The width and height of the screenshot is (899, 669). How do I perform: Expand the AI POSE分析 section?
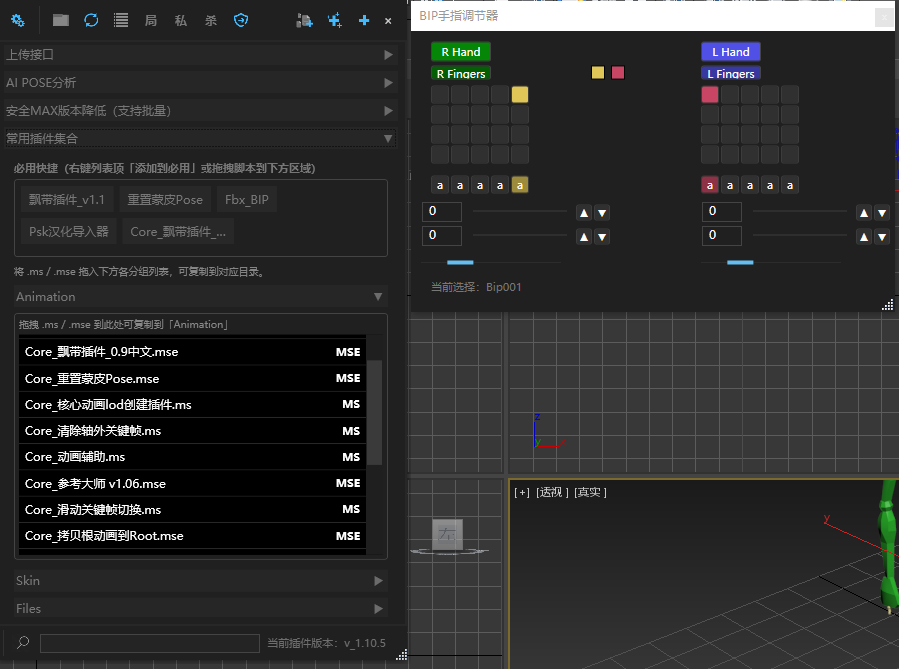pos(200,83)
